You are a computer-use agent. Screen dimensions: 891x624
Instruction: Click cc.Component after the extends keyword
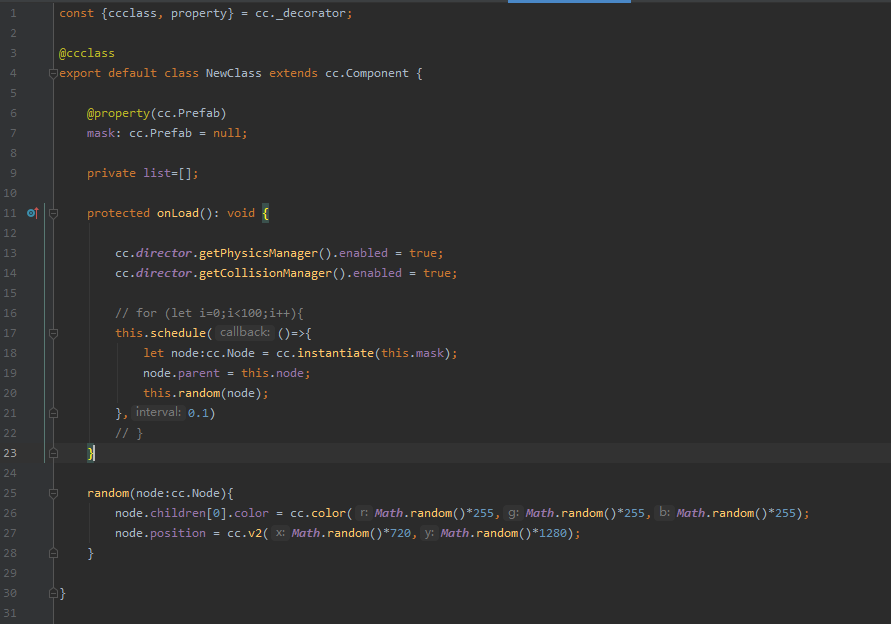(x=367, y=73)
